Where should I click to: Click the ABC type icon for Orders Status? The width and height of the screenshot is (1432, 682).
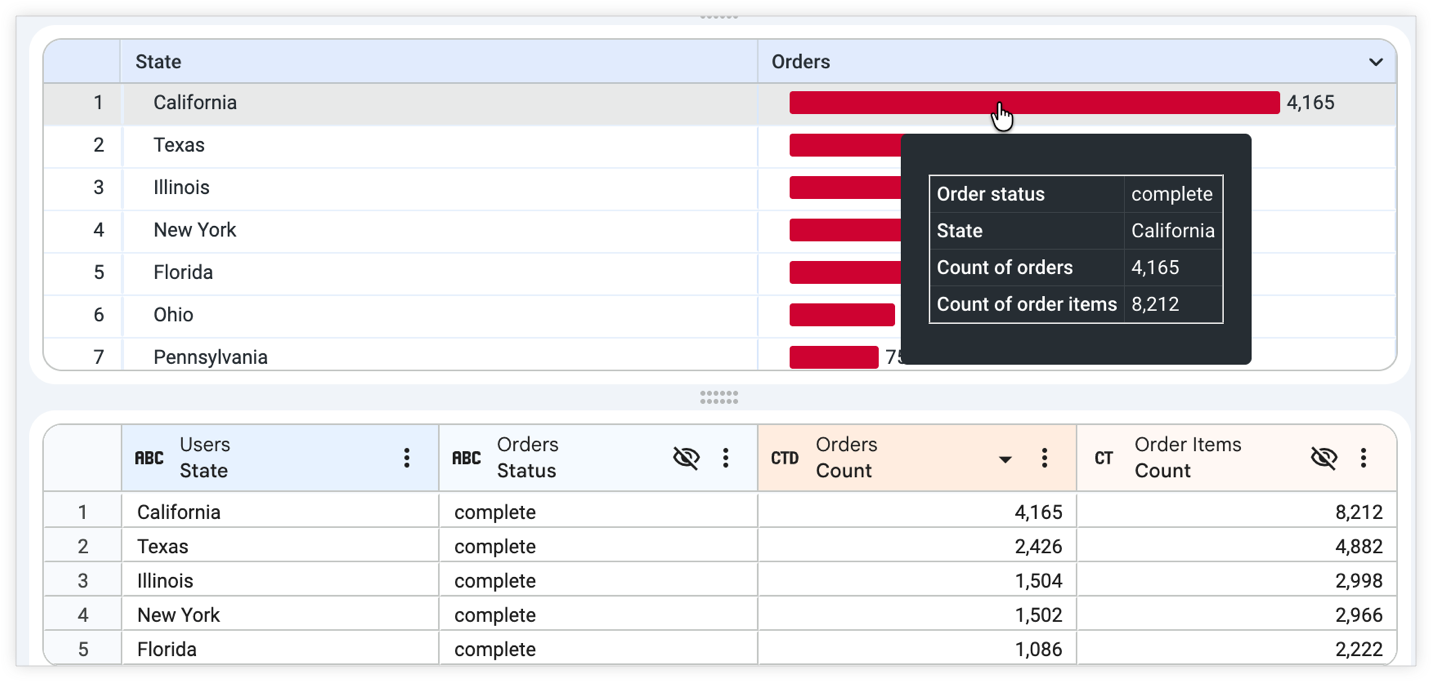467,458
